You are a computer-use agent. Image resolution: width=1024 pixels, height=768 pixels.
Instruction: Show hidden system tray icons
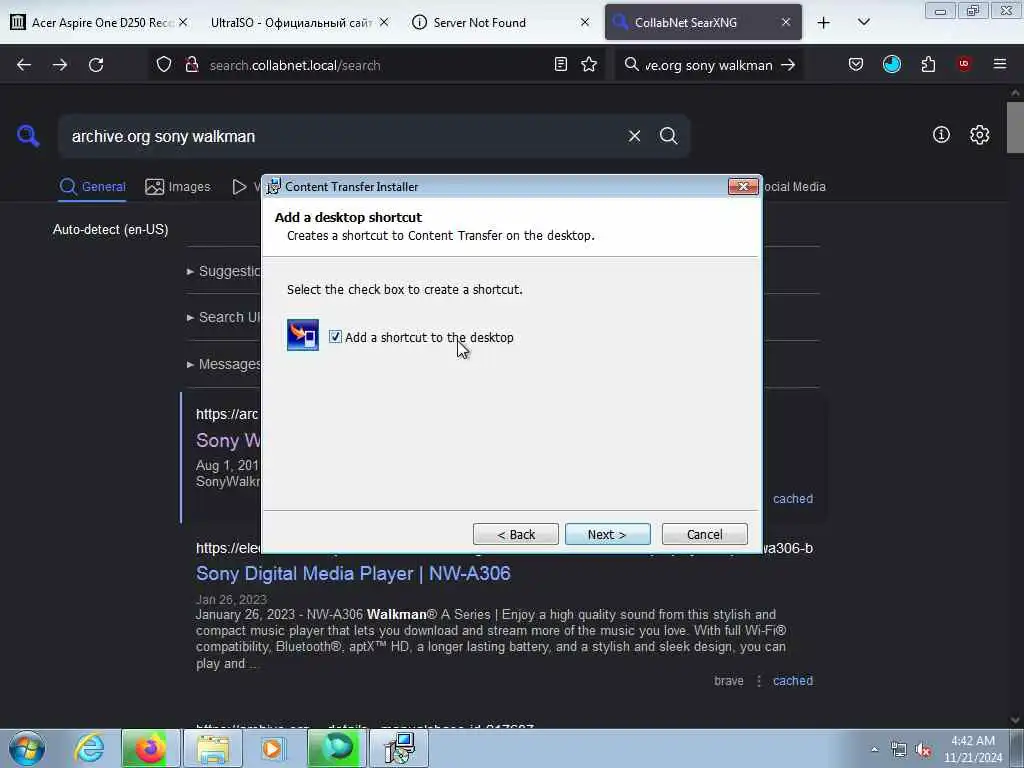pos(874,749)
